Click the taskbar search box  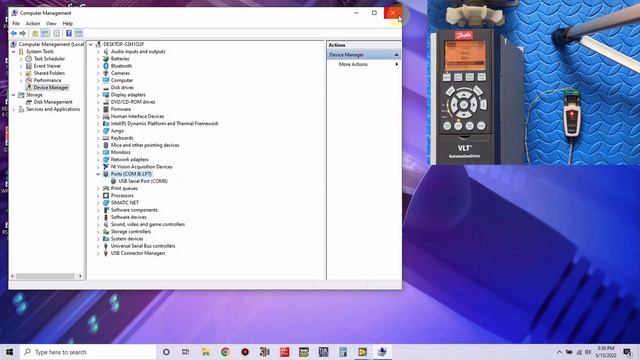pos(88,352)
